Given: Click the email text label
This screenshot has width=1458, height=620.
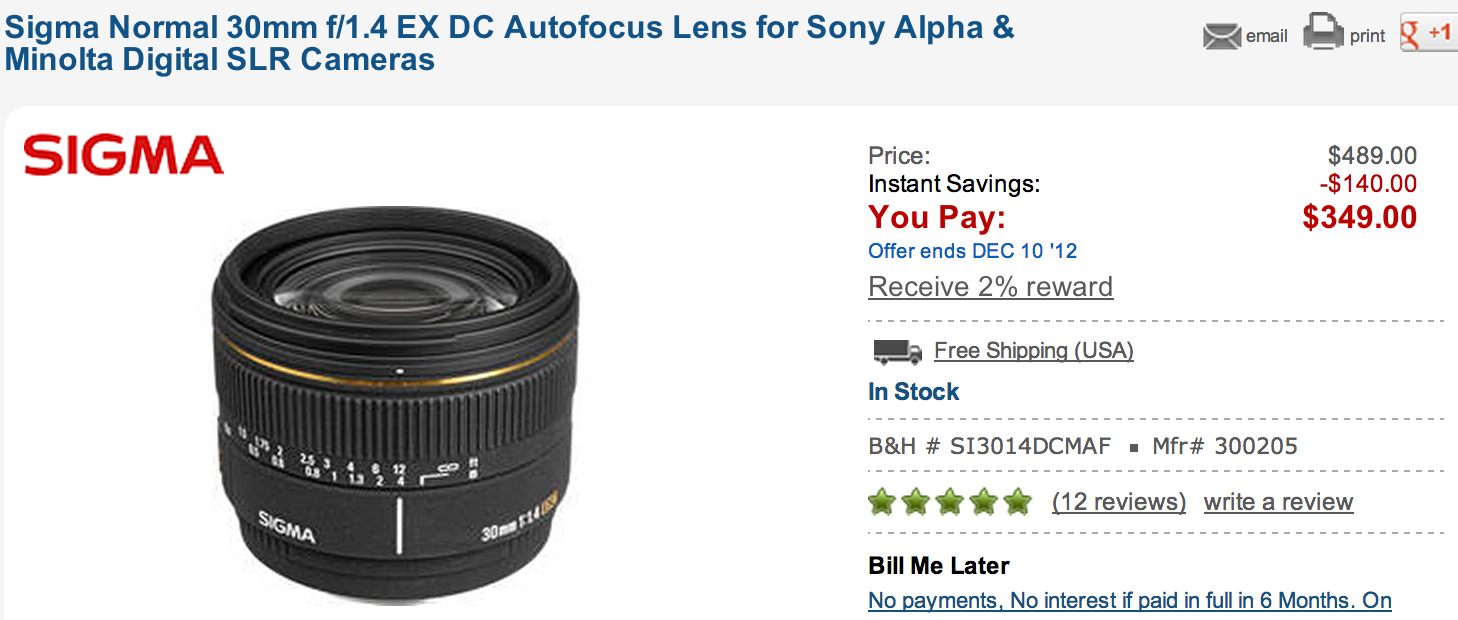Looking at the screenshot, I should coord(1267,36).
